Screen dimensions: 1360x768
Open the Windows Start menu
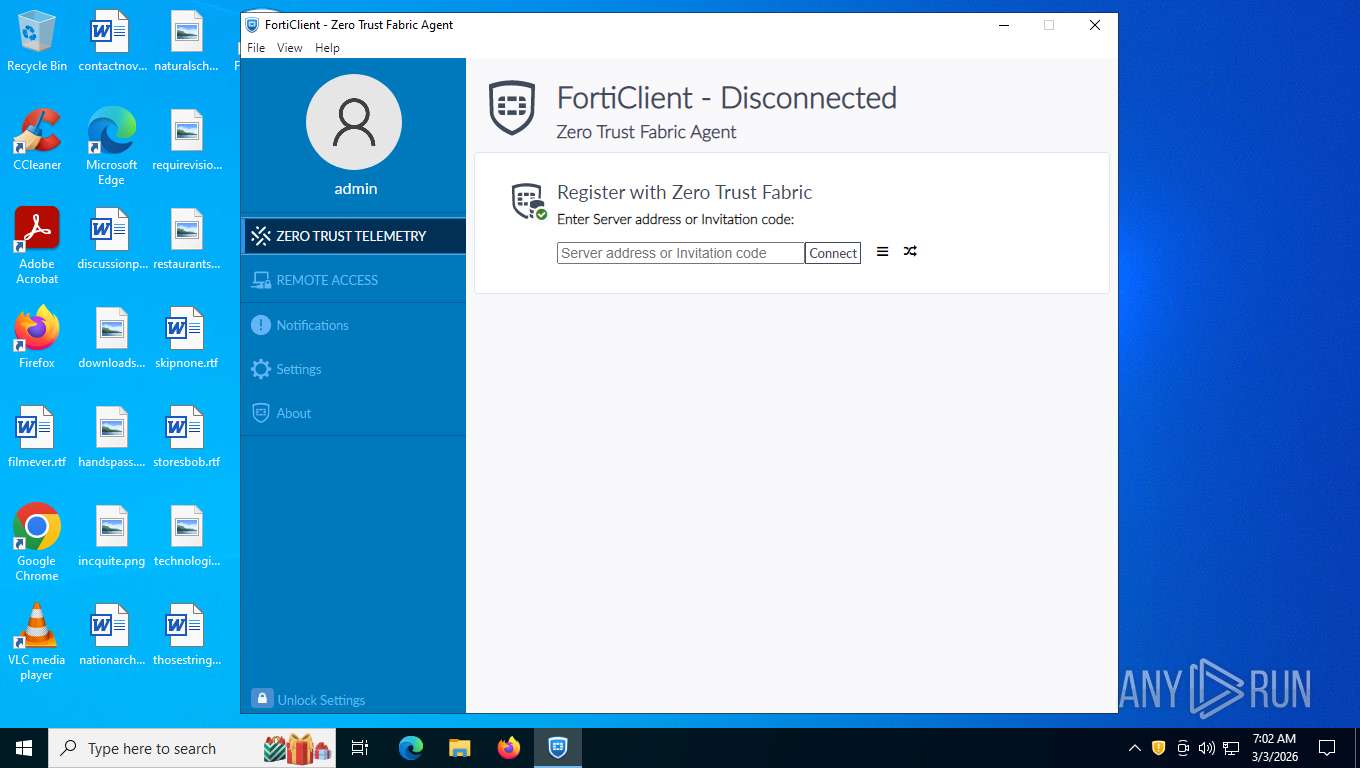24,748
